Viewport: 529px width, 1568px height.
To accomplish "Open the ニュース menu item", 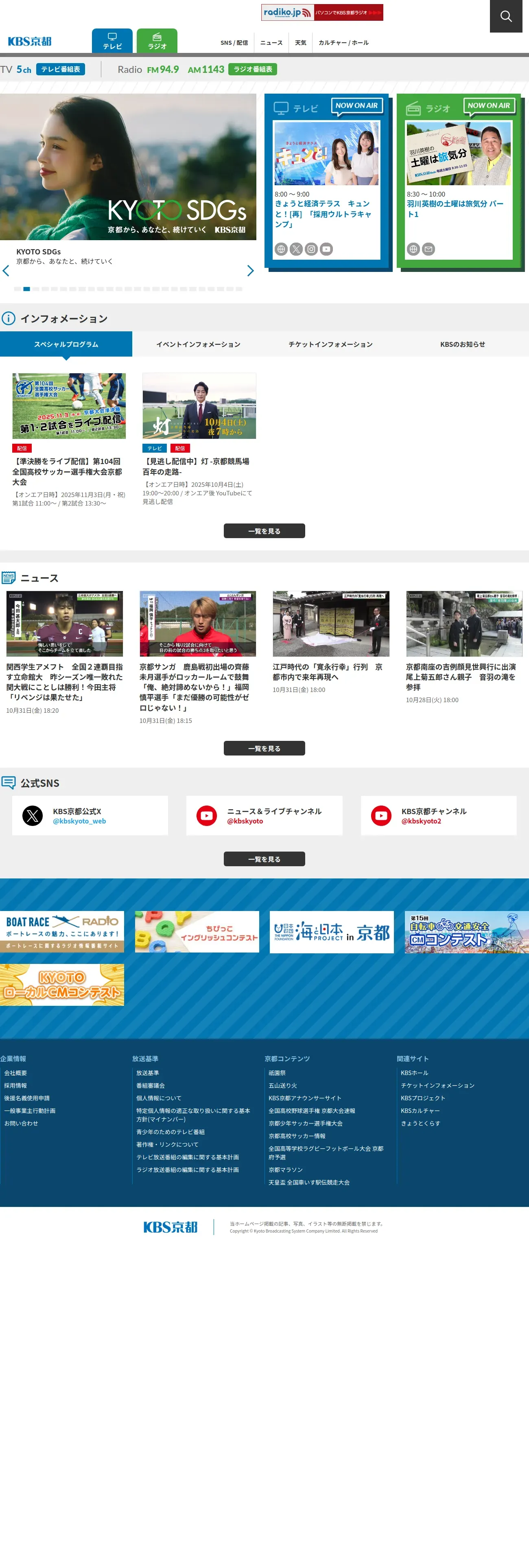I will [271, 43].
